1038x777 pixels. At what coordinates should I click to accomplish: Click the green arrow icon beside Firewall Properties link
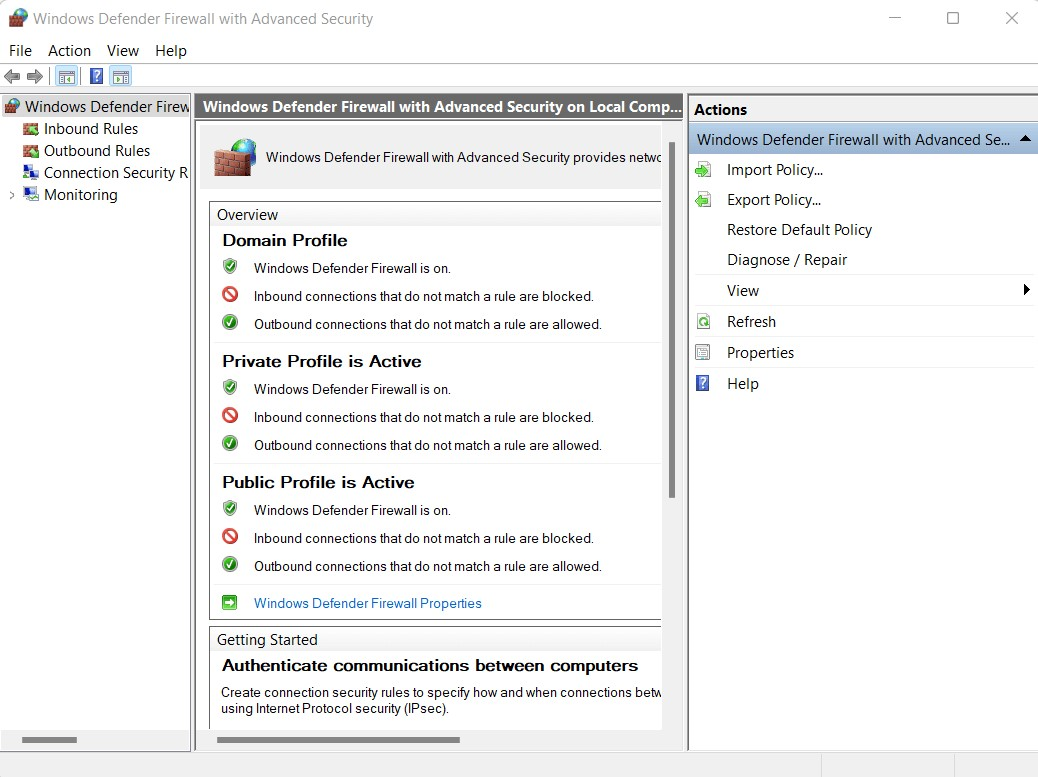point(230,603)
